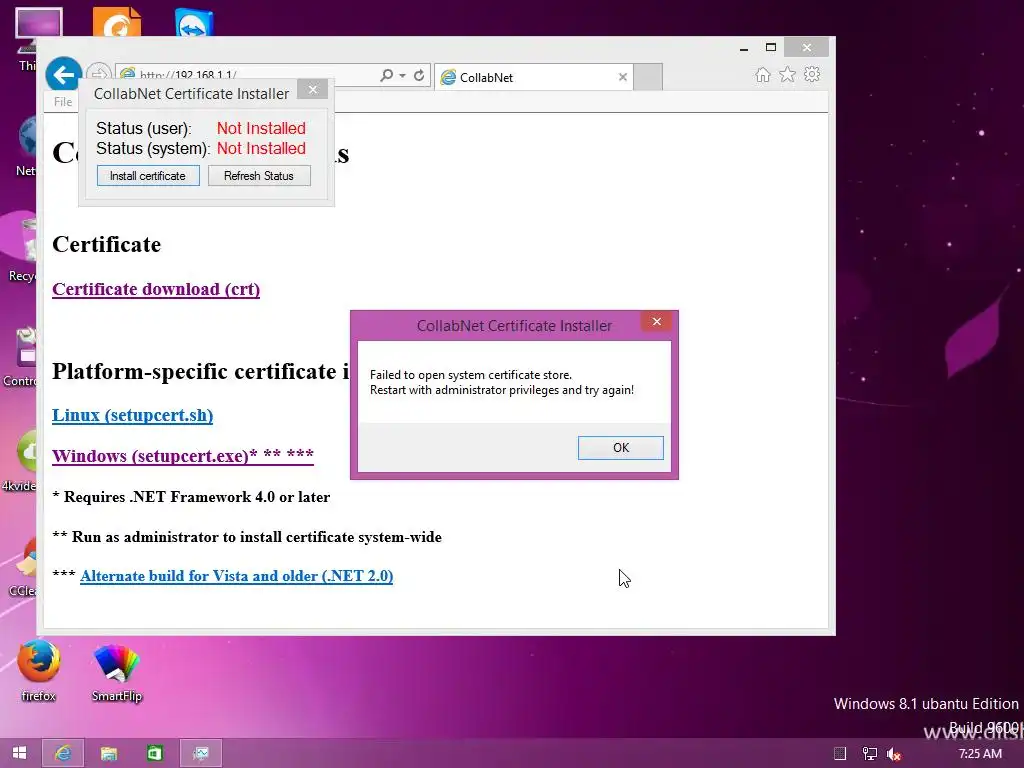Click the Certificate heading text
Screen dimensions: 1024x768
106,244
